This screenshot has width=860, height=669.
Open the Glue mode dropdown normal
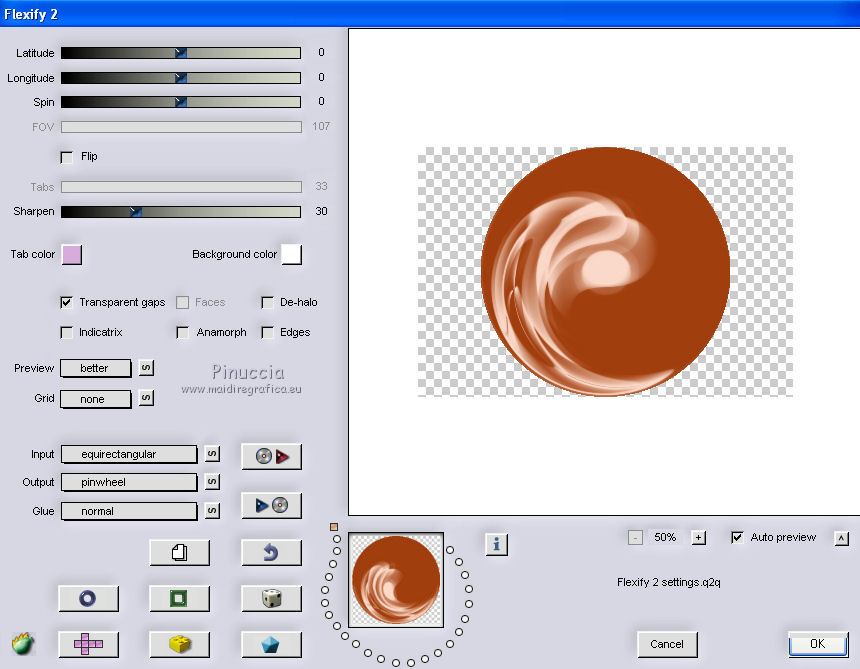pos(129,511)
